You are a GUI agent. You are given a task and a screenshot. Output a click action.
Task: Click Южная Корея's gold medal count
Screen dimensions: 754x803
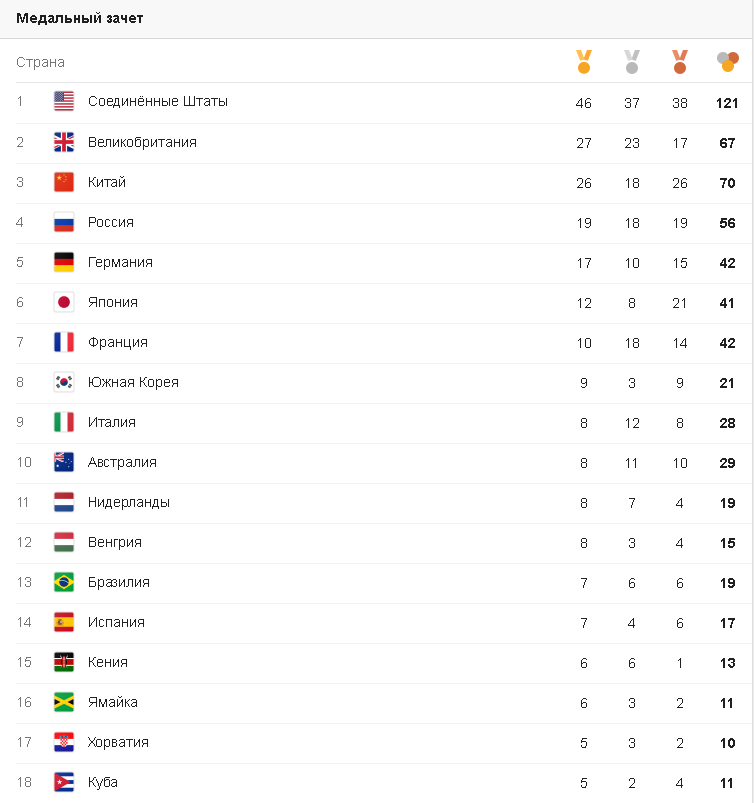(x=584, y=382)
